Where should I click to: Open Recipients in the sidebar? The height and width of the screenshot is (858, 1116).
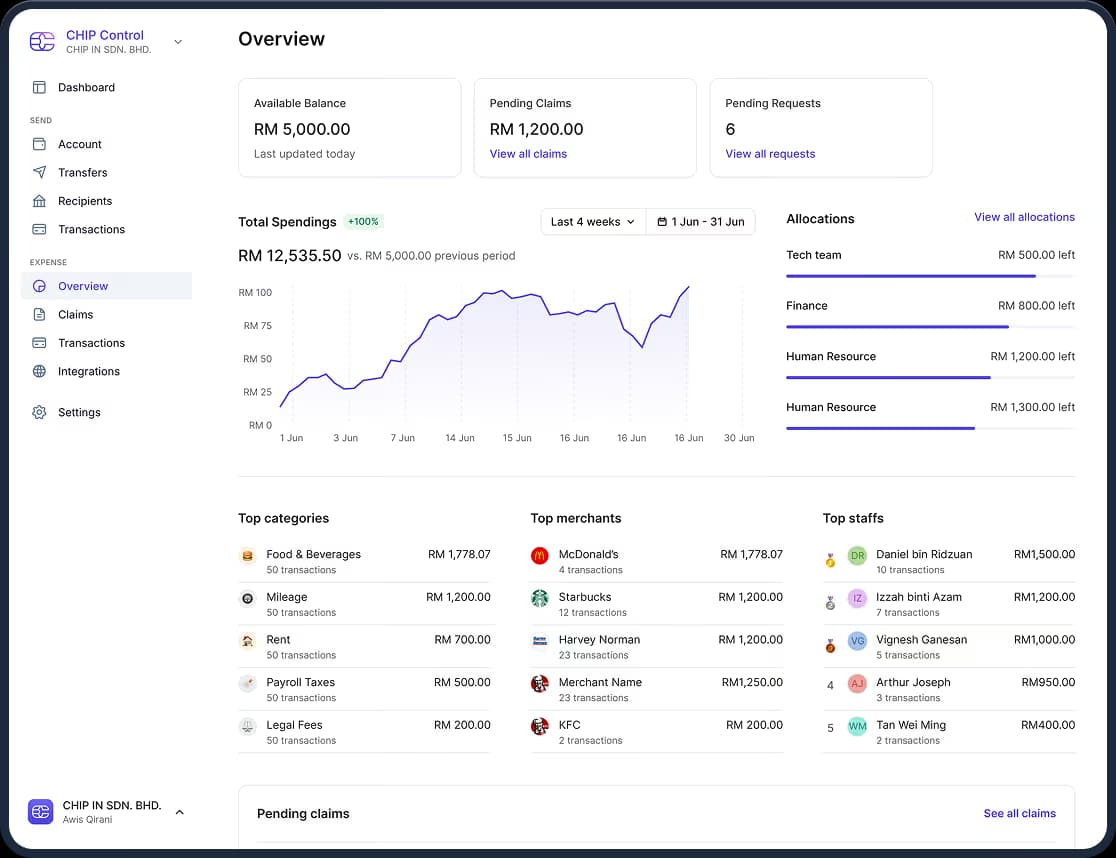click(x=107, y=201)
